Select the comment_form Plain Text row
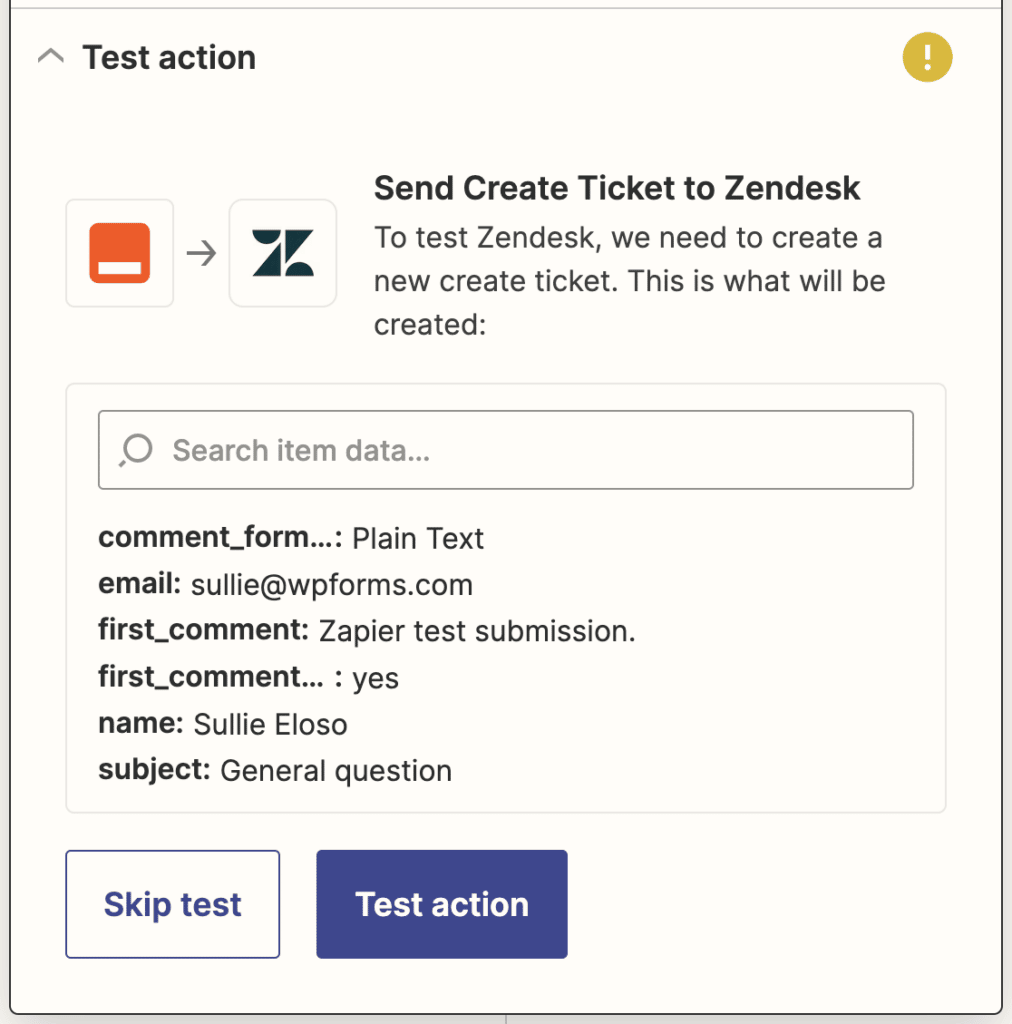The width and height of the screenshot is (1012, 1024). [x=291, y=538]
